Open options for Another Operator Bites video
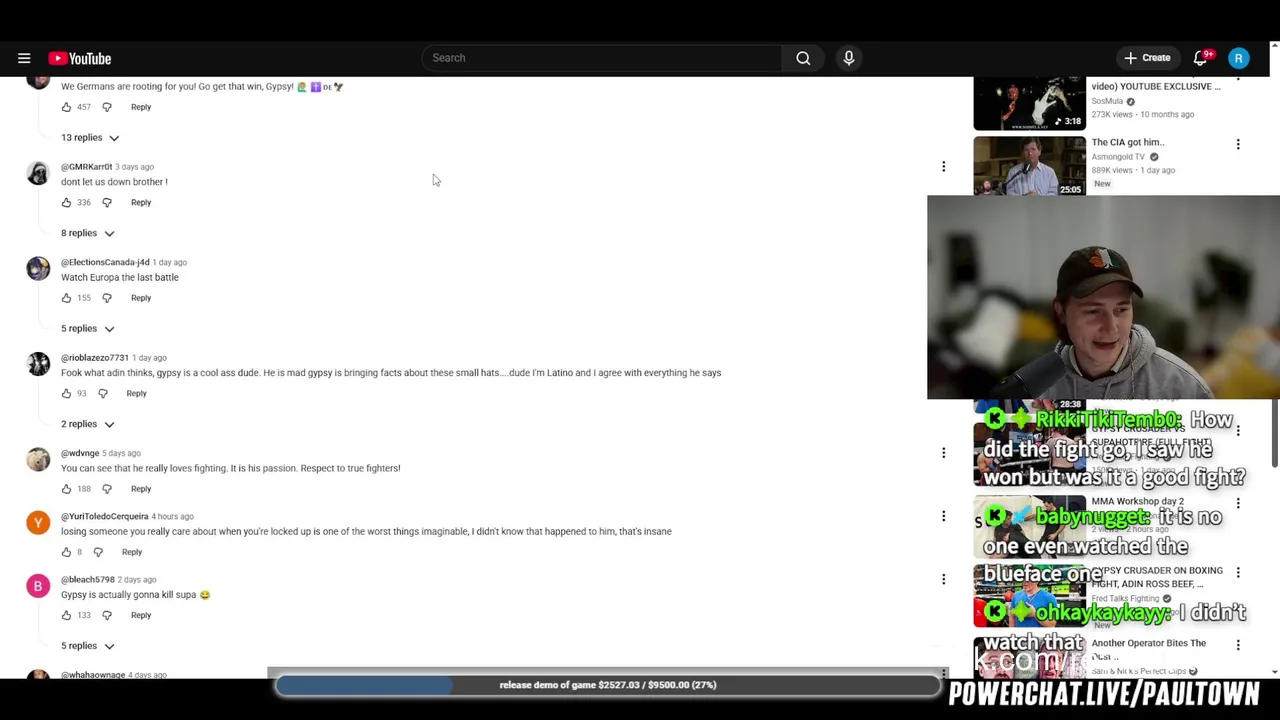The width and height of the screenshot is (1280, 720). [1238, 645]
